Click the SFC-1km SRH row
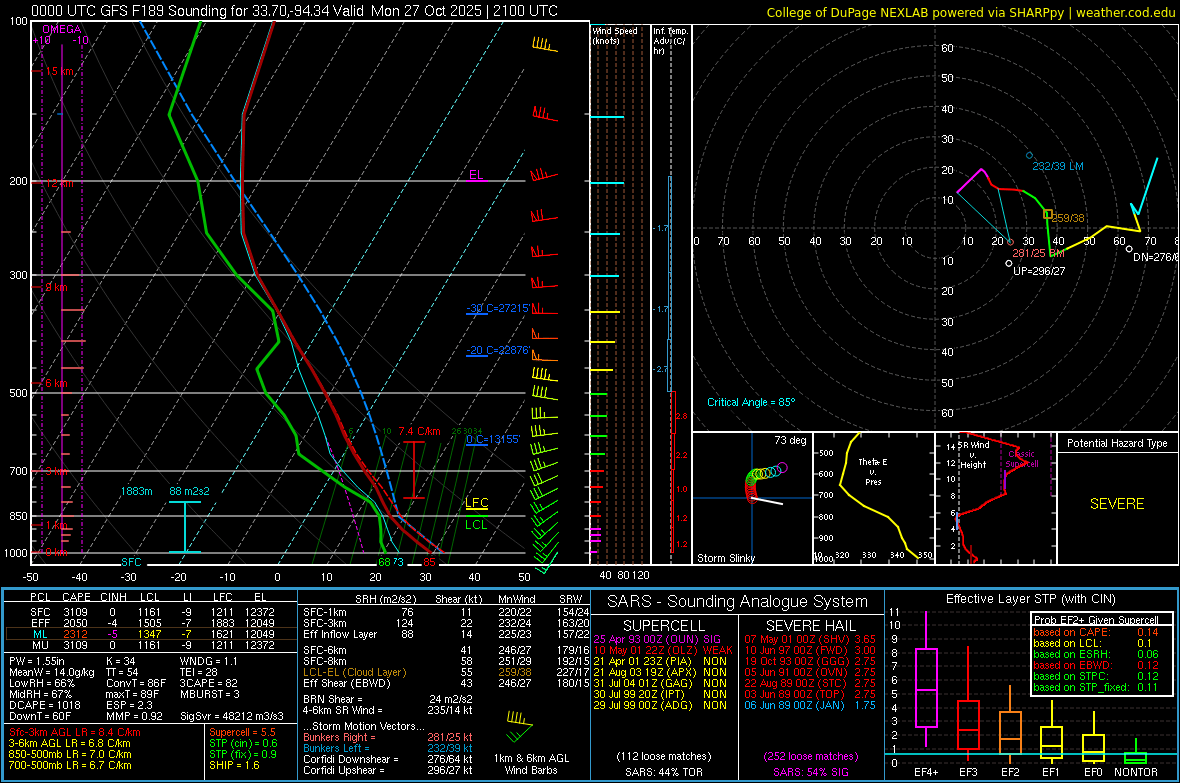The image size is (1180, 783). click(x=446, y=612)
